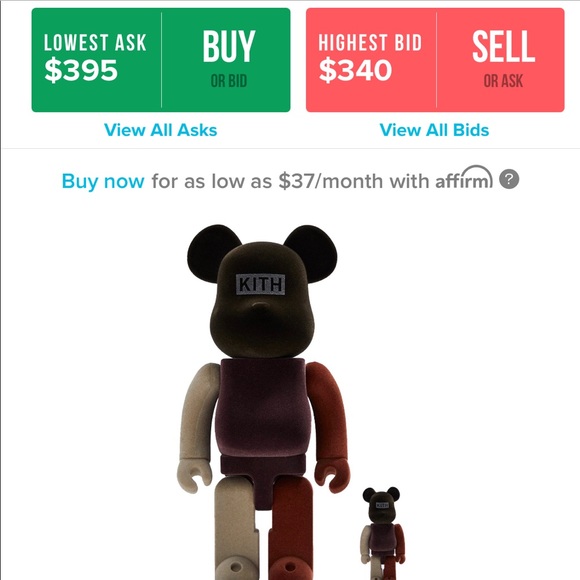The image size is (580, 580).
Task: Tap the green BUY button
Action: click(x=229, y=46)
